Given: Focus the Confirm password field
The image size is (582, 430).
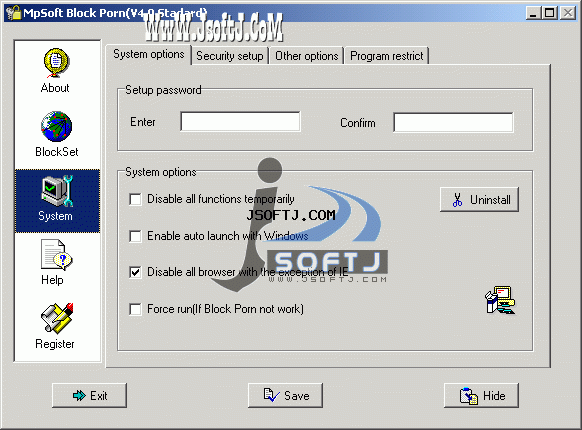Looking at the screenshot, I should coord(454,123).
